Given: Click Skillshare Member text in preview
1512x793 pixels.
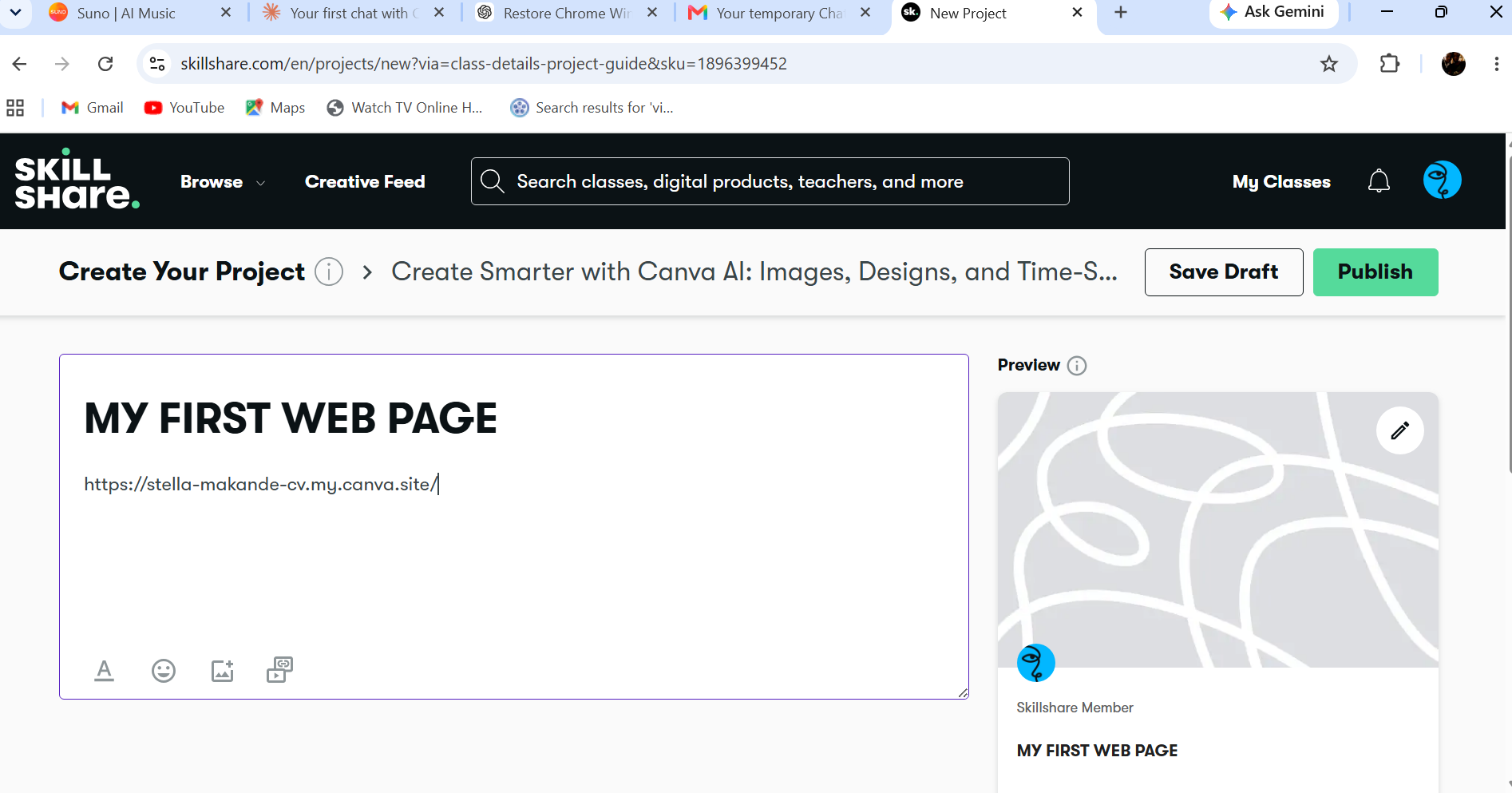Looking at the screenshot, I should click(x=1075, y=708).
